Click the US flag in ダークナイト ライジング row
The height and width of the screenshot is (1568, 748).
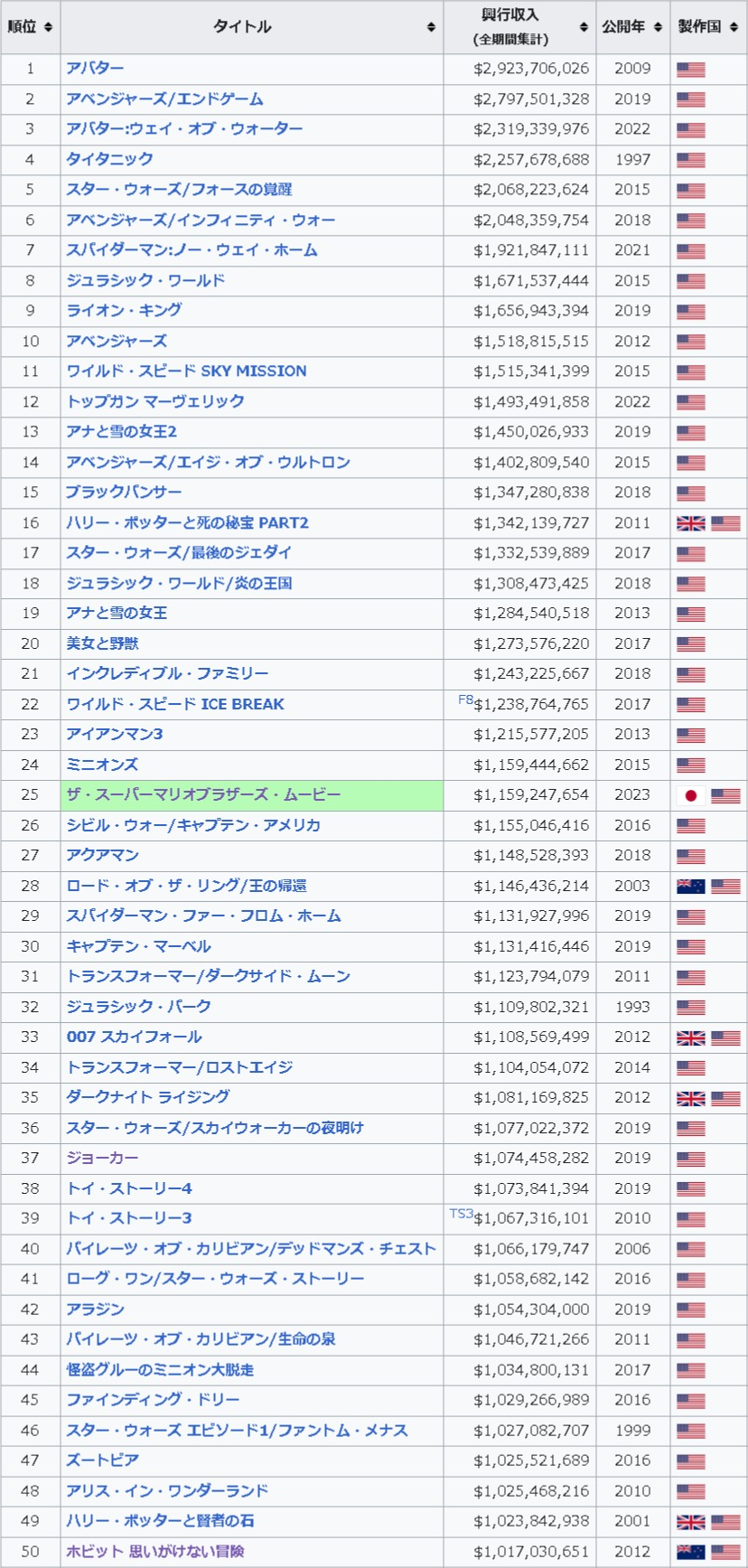[x=725, y=1098]
